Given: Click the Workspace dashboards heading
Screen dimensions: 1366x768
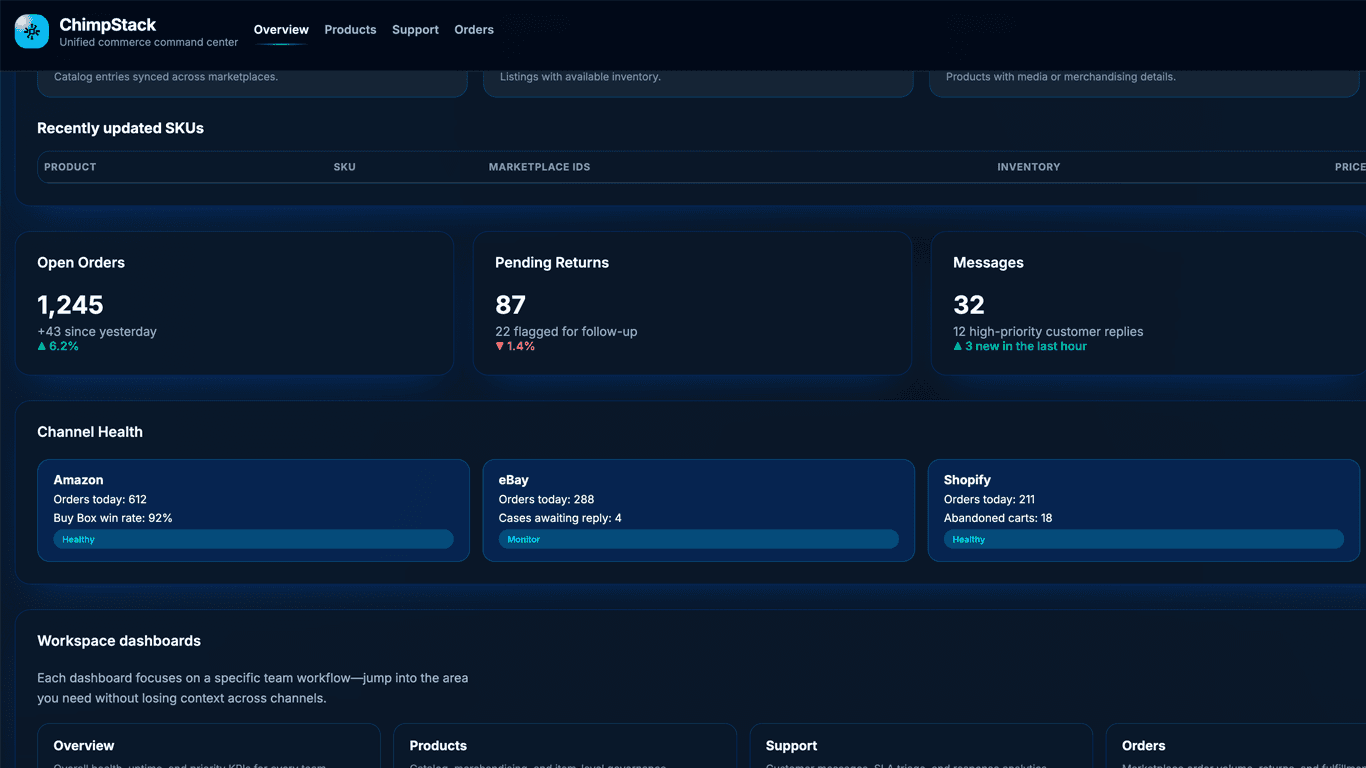Looking at the screenshot, I should click(x=119, y=641).
